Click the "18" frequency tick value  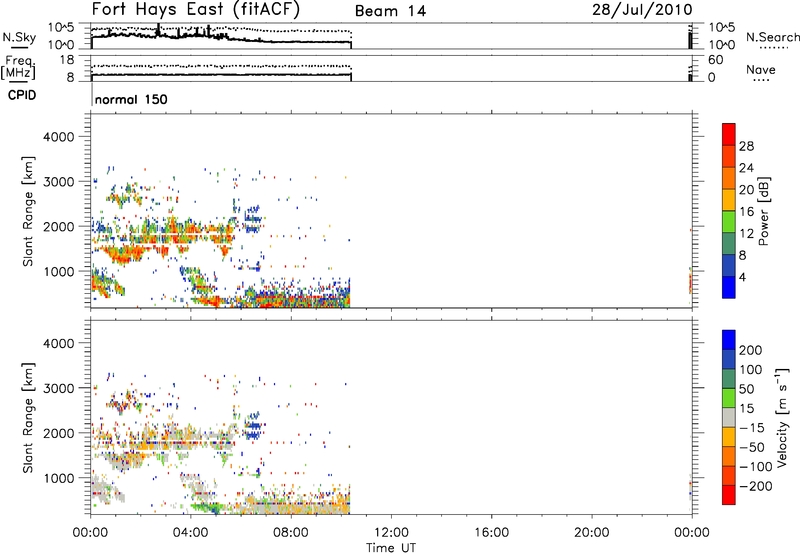point(67,60)
